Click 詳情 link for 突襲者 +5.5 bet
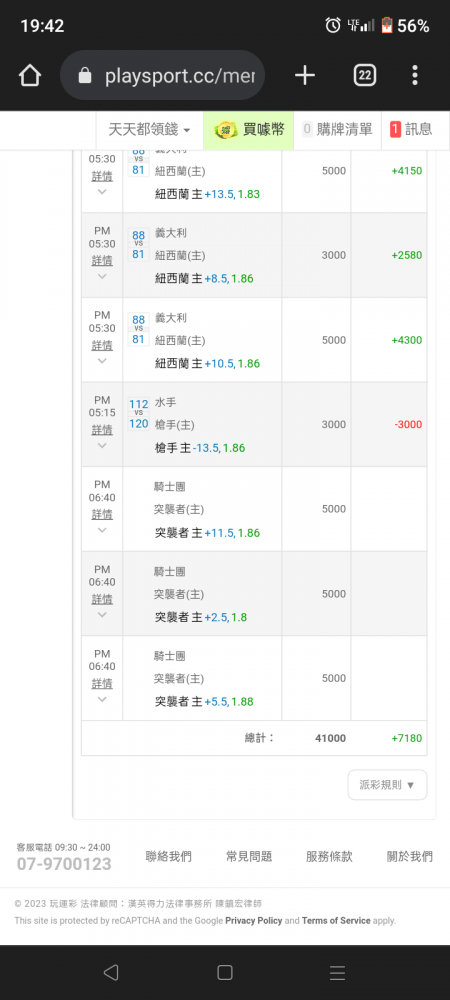Viewport: 450px width, 1000px height. (x=102, y=684)
